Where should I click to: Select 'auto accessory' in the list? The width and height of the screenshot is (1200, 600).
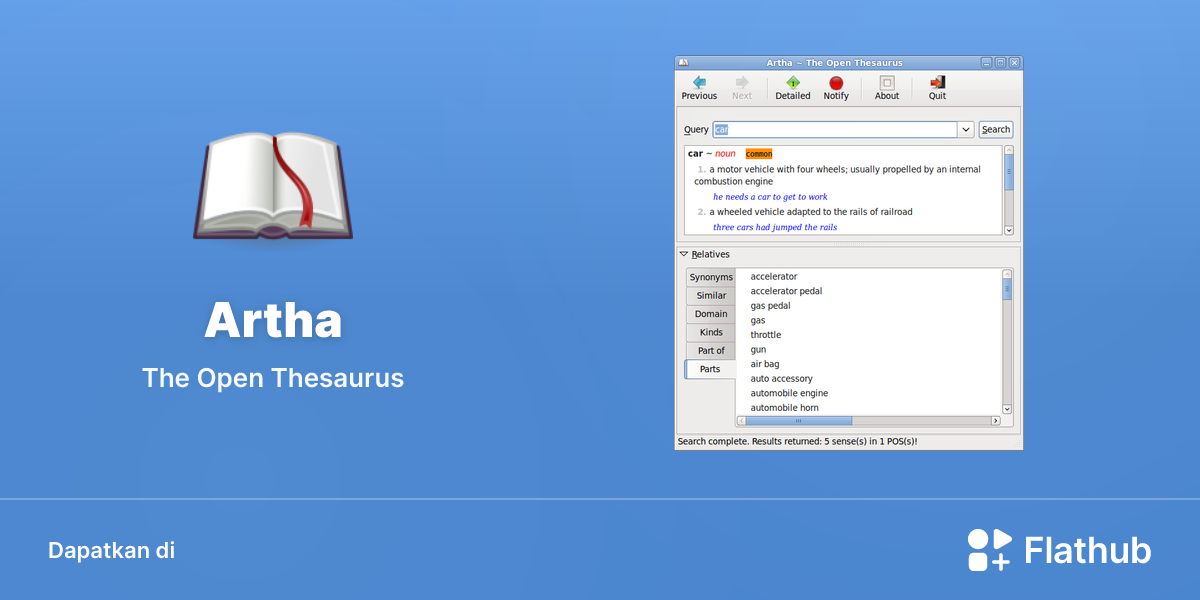coord(782,379)
